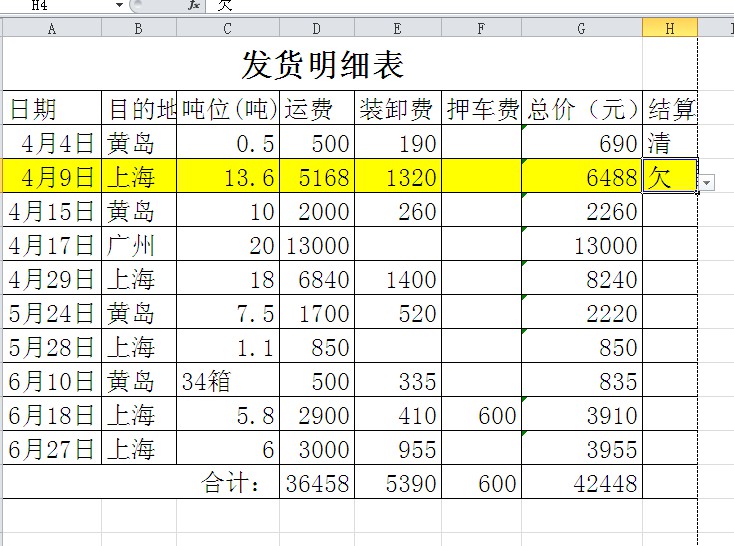Select the destination cell 广州
Screen dimensions: 734x546
click(x=139, y=244)
